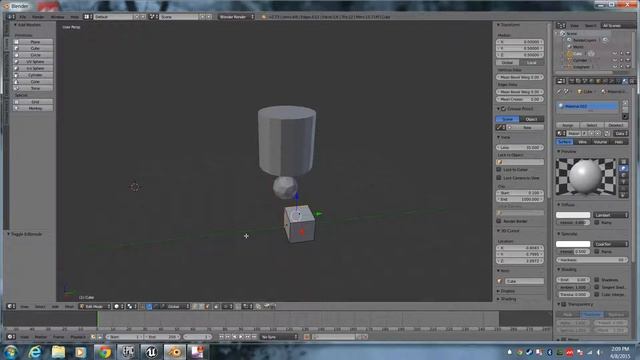
Task: Click the Cone primitive icon
Action: click(x=17, y=82)
